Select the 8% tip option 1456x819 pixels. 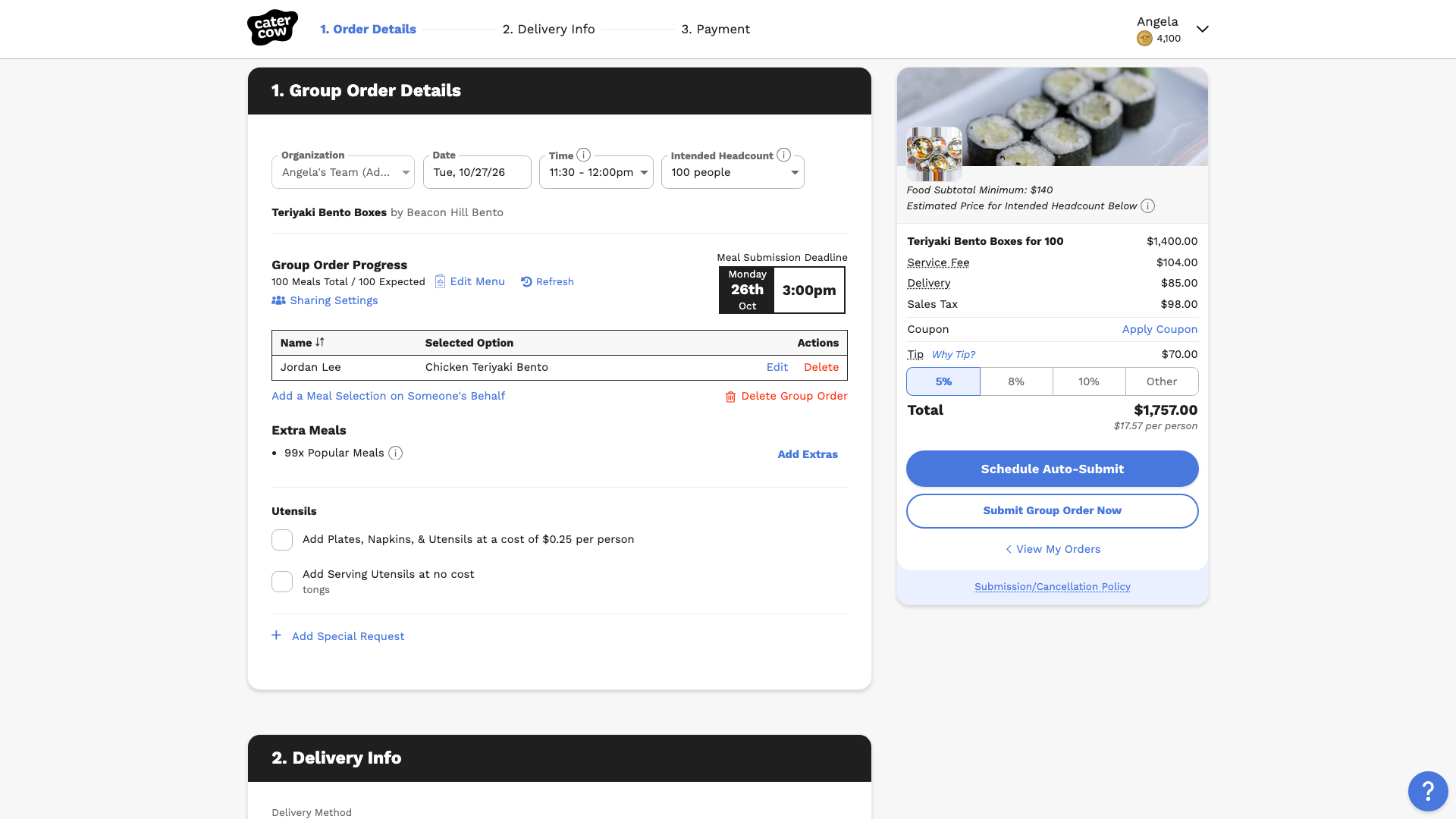click(x=1016, y=381)
